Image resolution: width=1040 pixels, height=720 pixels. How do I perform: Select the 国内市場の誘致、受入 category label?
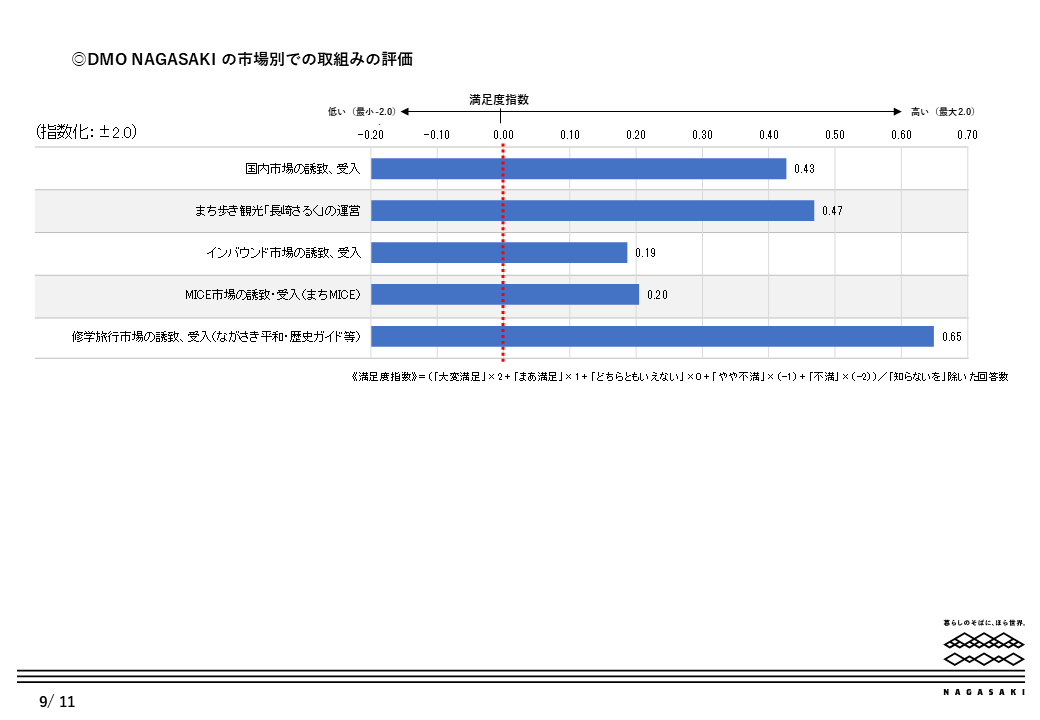click(x=302, y=168)
